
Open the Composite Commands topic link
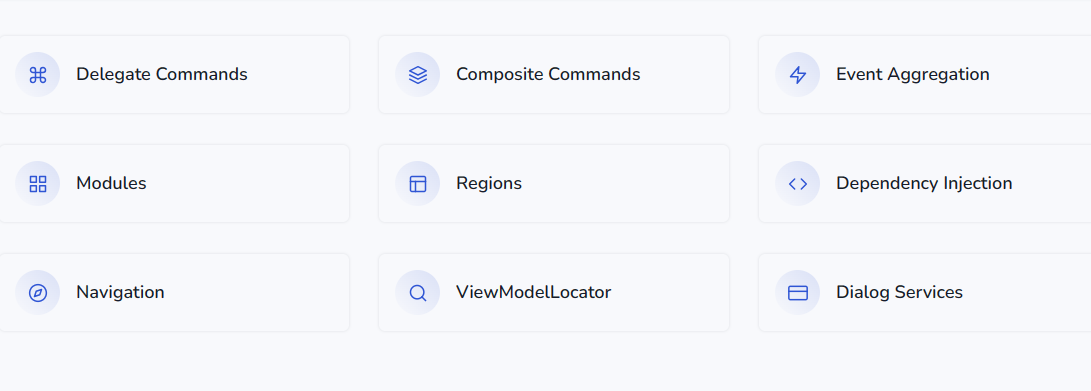tap(548, 74)
